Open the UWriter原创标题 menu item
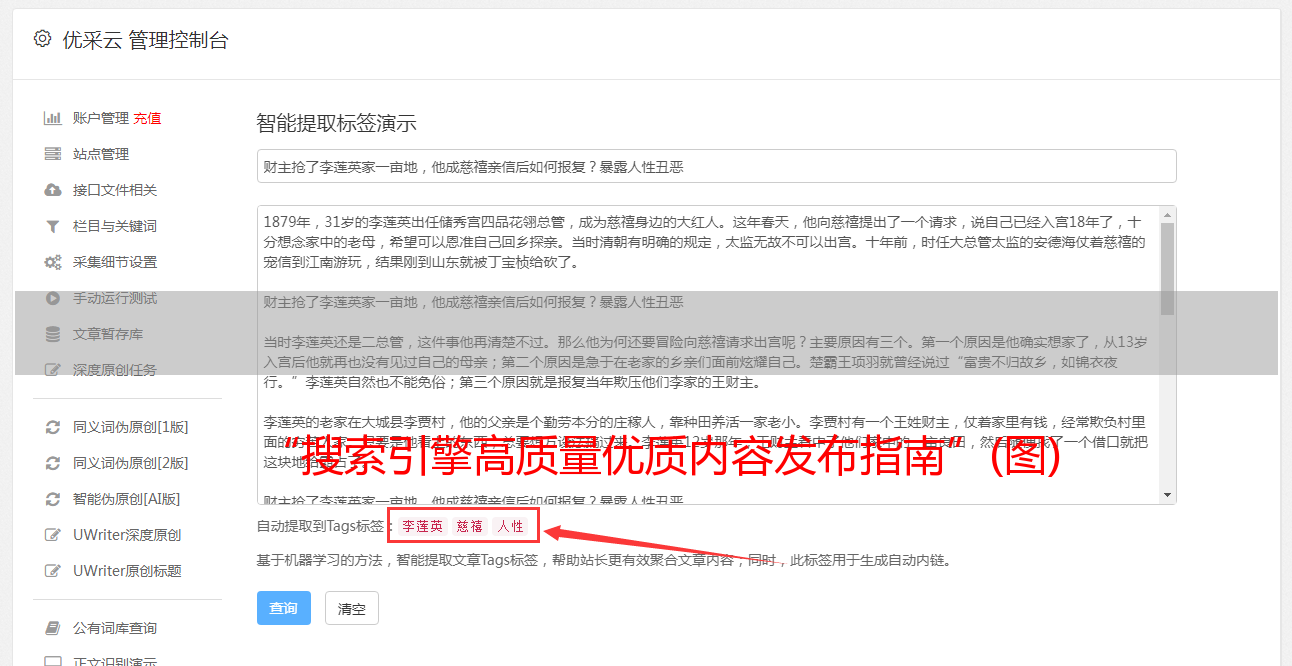Screen dimensions: 1292x666 [x=127, y=571]
